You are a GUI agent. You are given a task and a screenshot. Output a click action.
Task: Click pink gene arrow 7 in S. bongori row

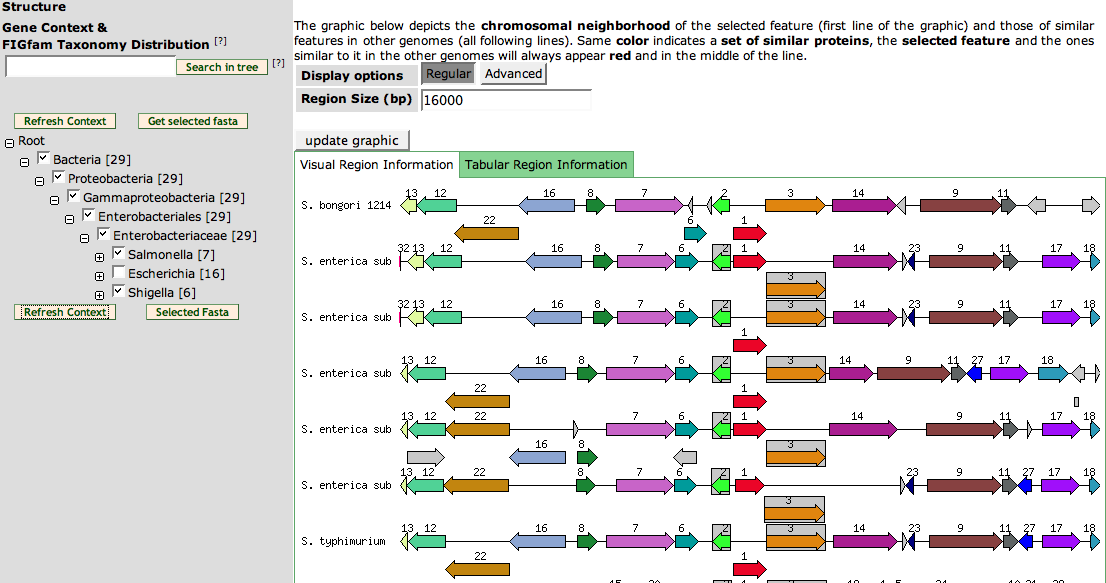click(x=649, y=206)
